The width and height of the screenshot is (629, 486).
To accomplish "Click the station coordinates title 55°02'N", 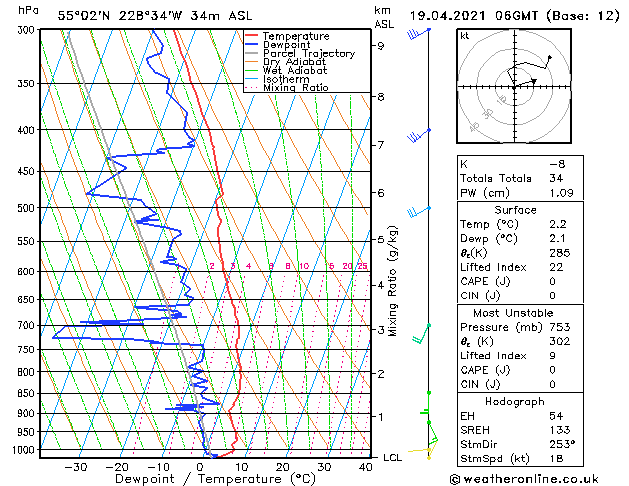I will (x=155, y=16).
